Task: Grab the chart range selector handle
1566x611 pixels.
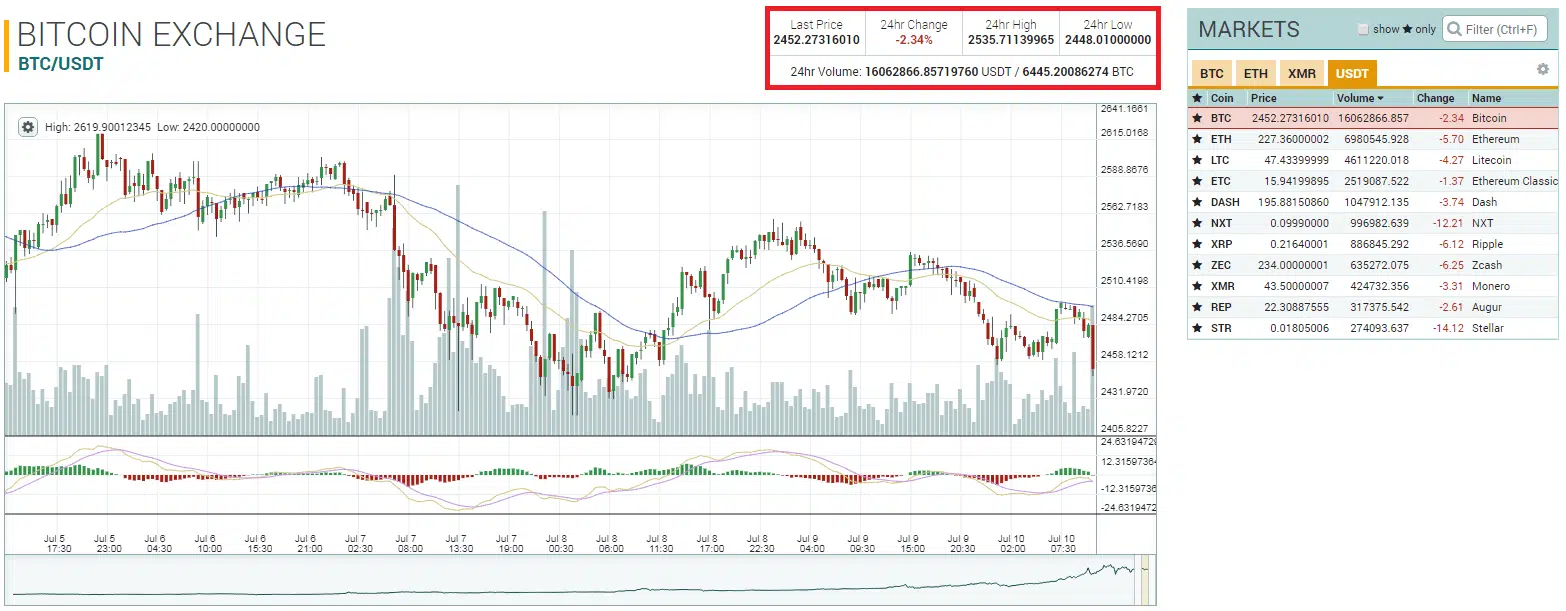Action: (x=1146, y=579)
